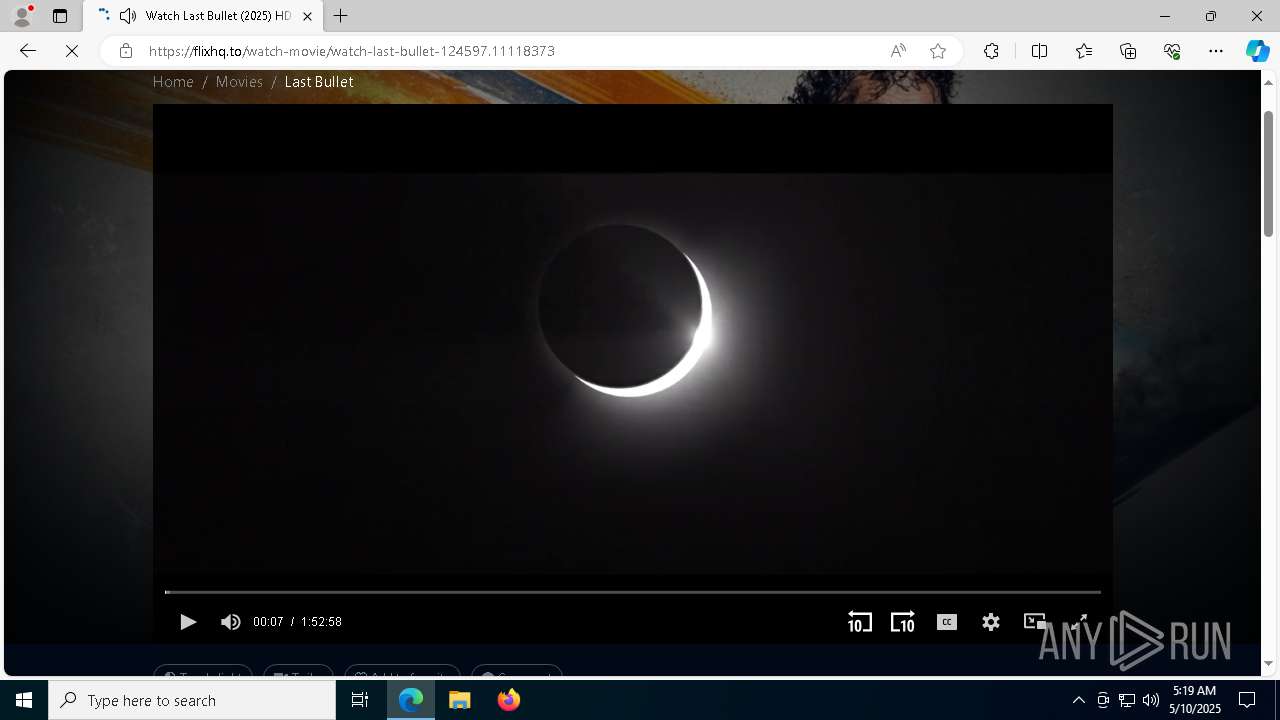The width and height of the screenshot is (1280, 720).
Task: Open browser Extensions menu
Action: click(x=991, y=51)
